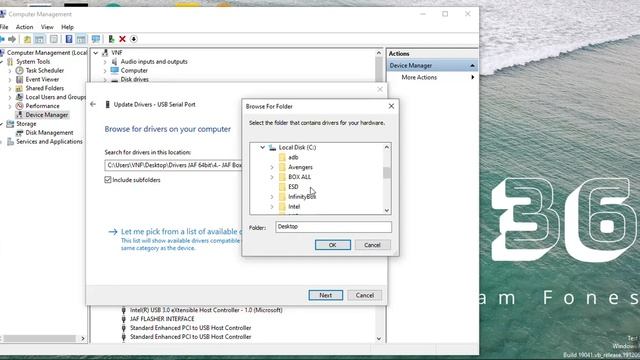Click OK in Browse For Folder dialog
Screen dimensions: 640x360
333,245
